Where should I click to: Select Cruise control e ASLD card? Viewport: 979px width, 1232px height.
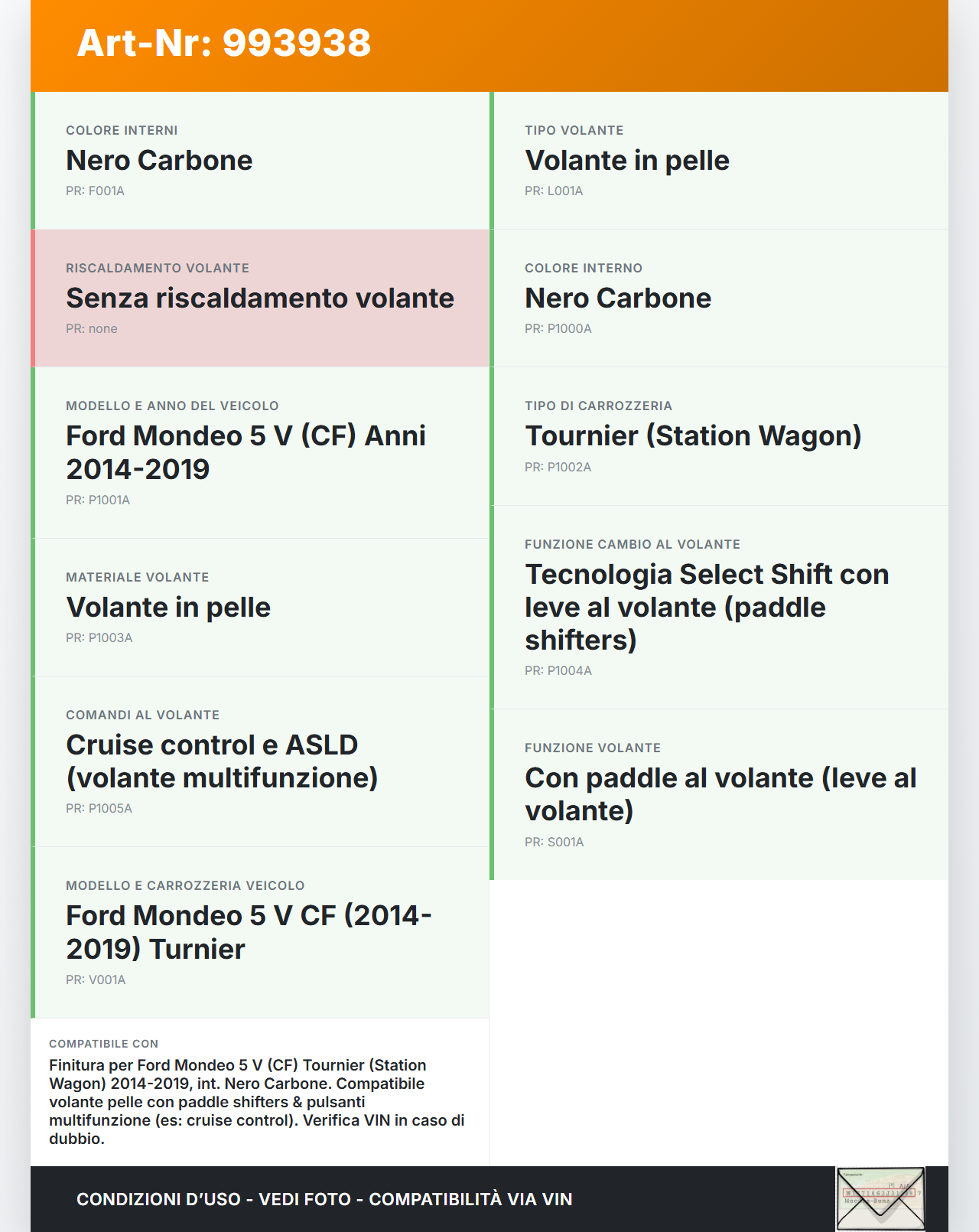coord(260,761)
